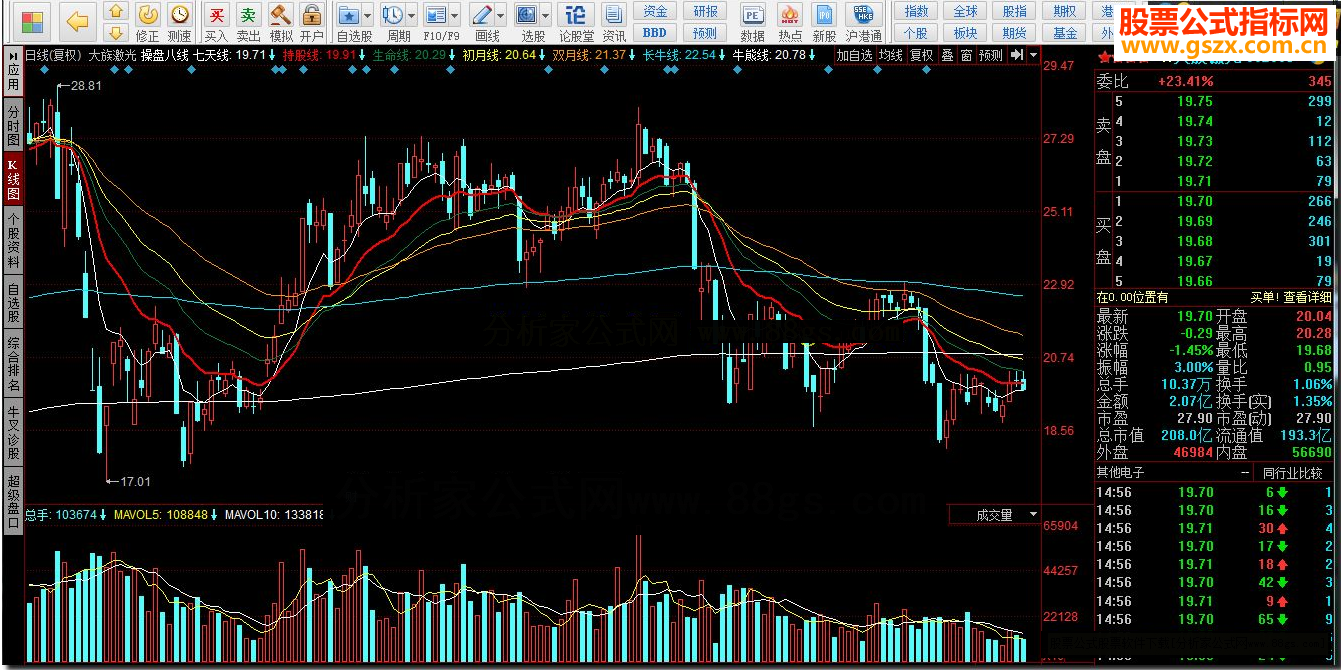Click the orange down arrow button
Viewport: 1341px width, 670px height.
coord(117,33)
